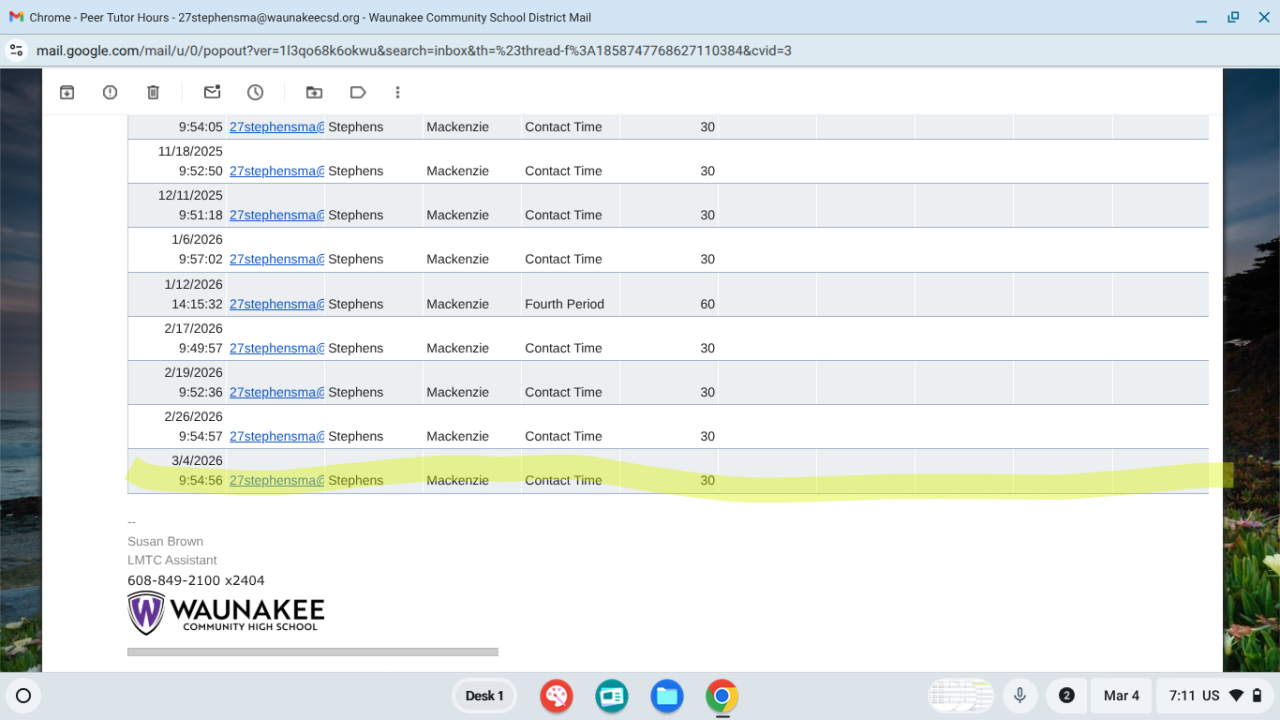Select phone number 608-849-2100 x2404
Screen dimensions: 1280x720
[196, 580]
